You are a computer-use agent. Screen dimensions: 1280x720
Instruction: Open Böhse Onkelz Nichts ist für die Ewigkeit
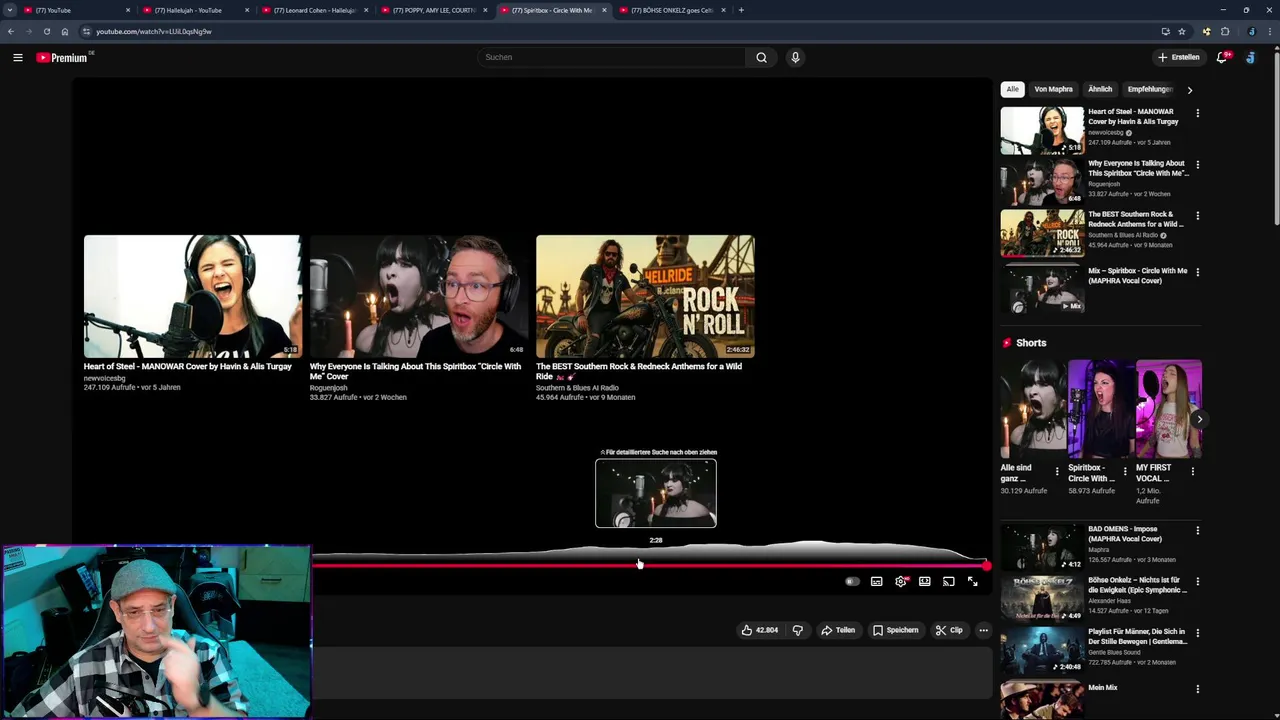[x=1137, y=585]
